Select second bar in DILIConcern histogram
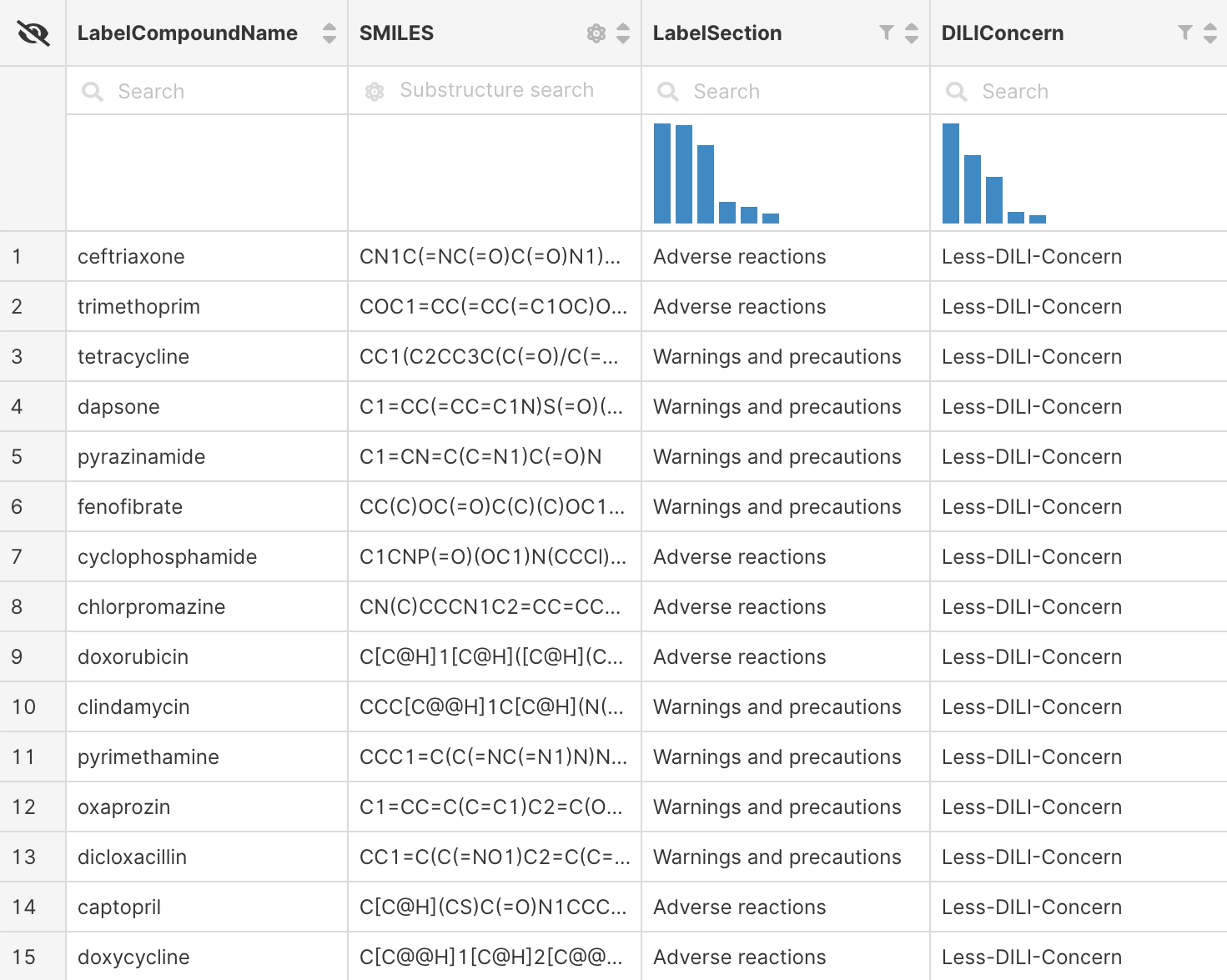The width and height of the screenshot is (1227, 980). point(973,189)
